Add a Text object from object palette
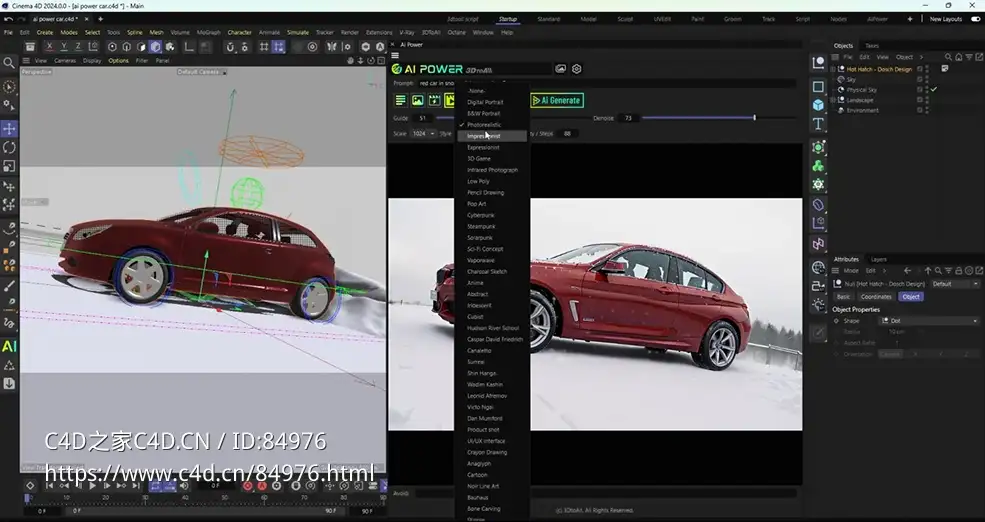This screenshot has width=985, height=522. tap(818, 124)
